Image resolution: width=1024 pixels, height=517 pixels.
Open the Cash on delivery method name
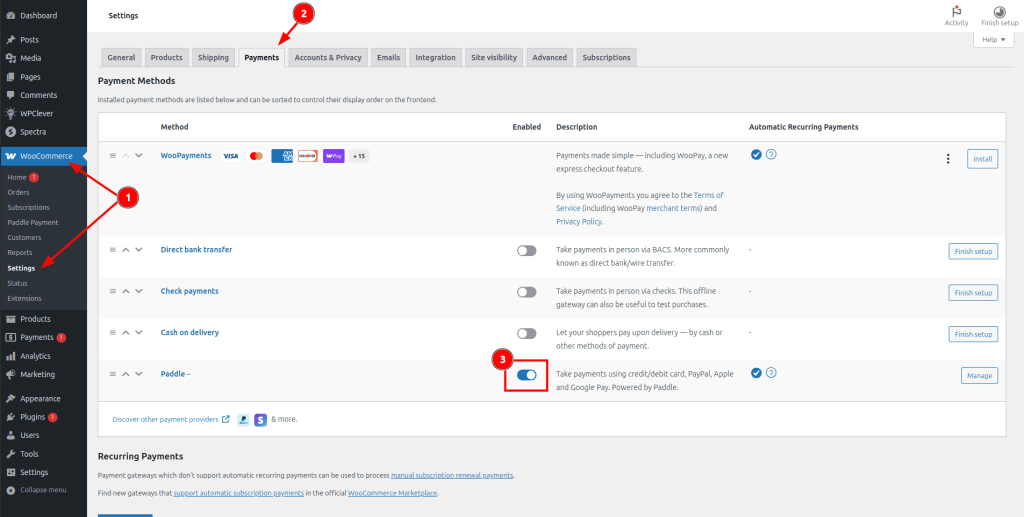(189, 332)
